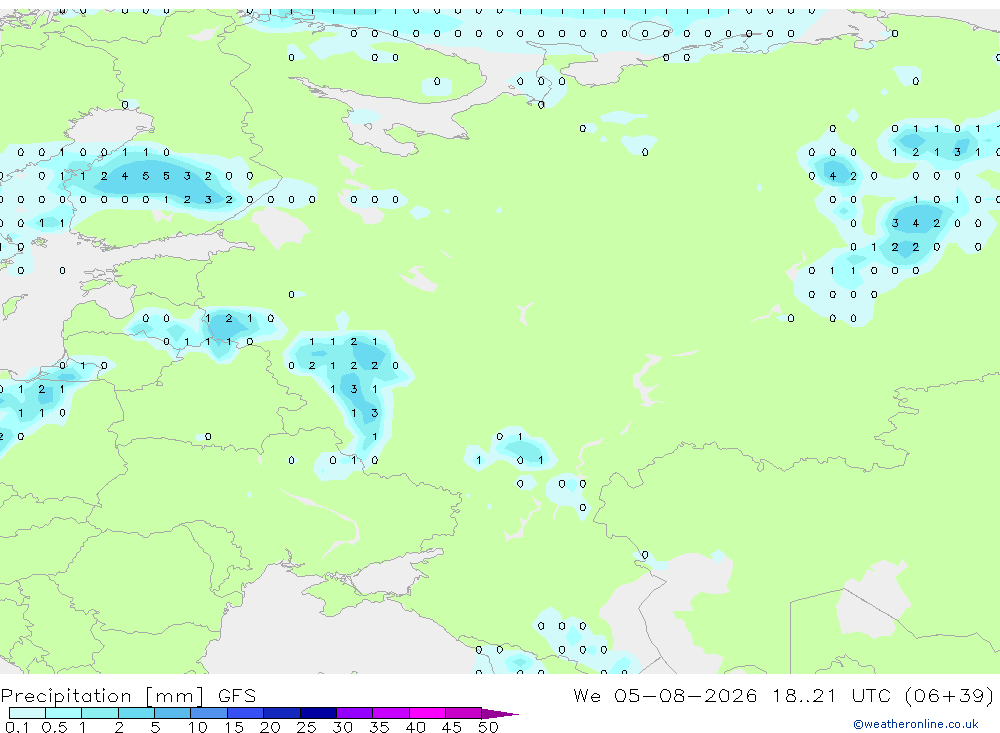Click the 10–15 mm legend swatch
The width and height of the screenshot is (1000, 733).
(209, 713)
